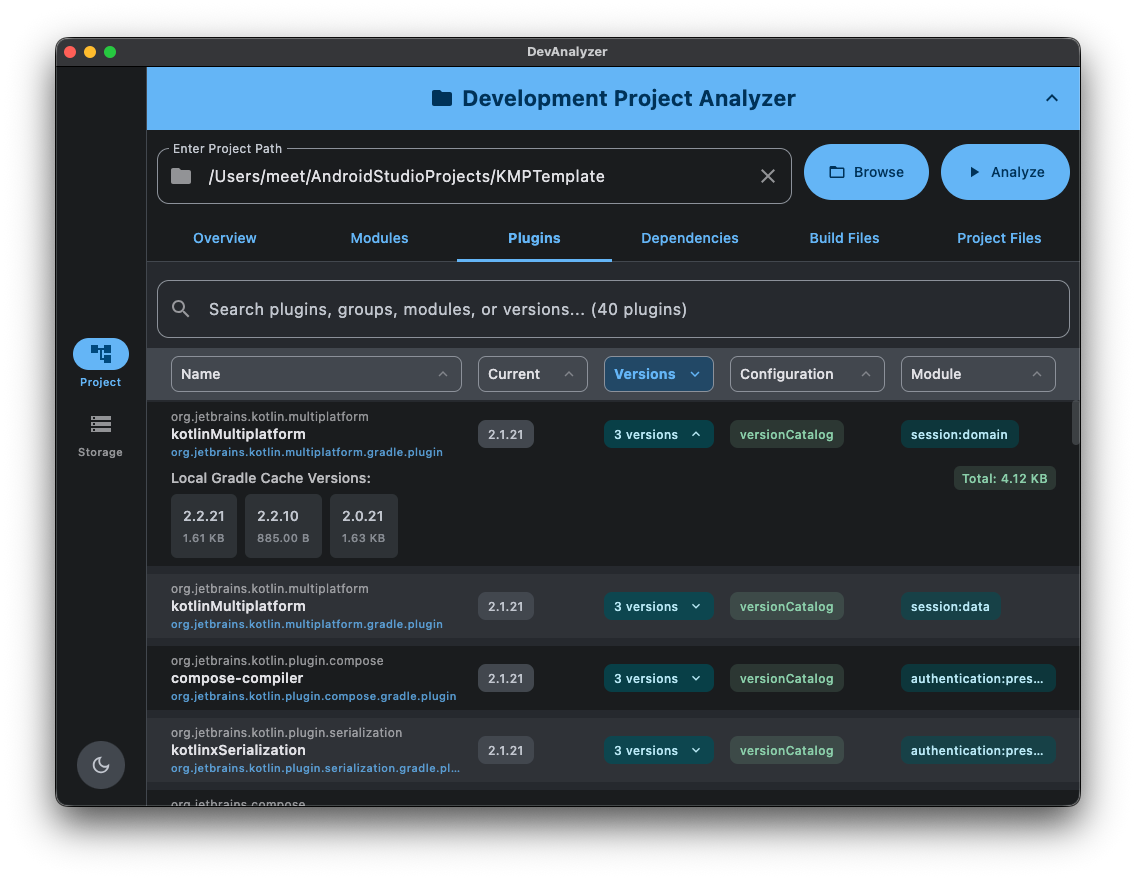Click the yellow minimize window button
Image resolution: width=1136 pixels, height=880 pixels.
pos(90,52)
